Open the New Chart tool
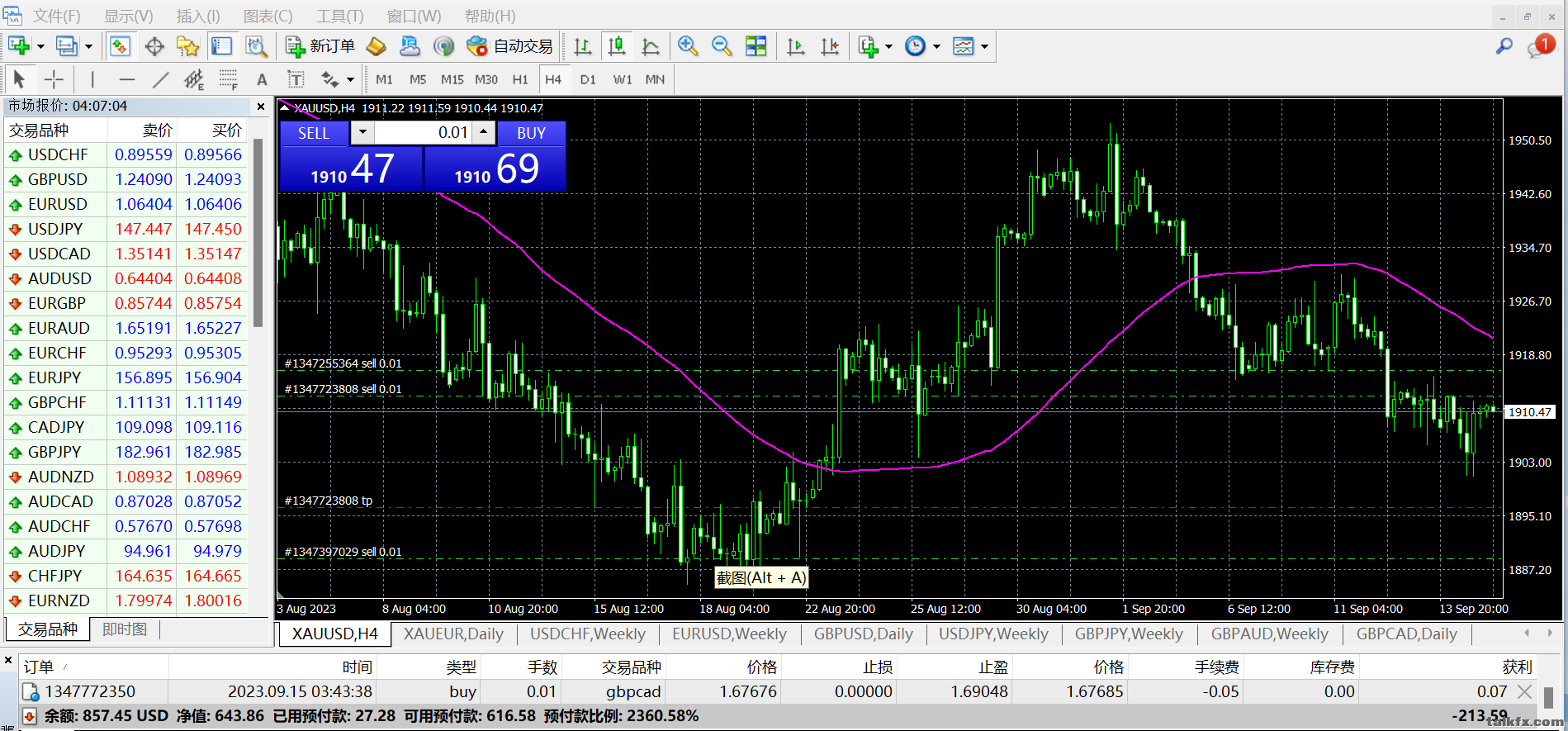The height and width of the screenshot is (731, 1568). coord(18,46)
